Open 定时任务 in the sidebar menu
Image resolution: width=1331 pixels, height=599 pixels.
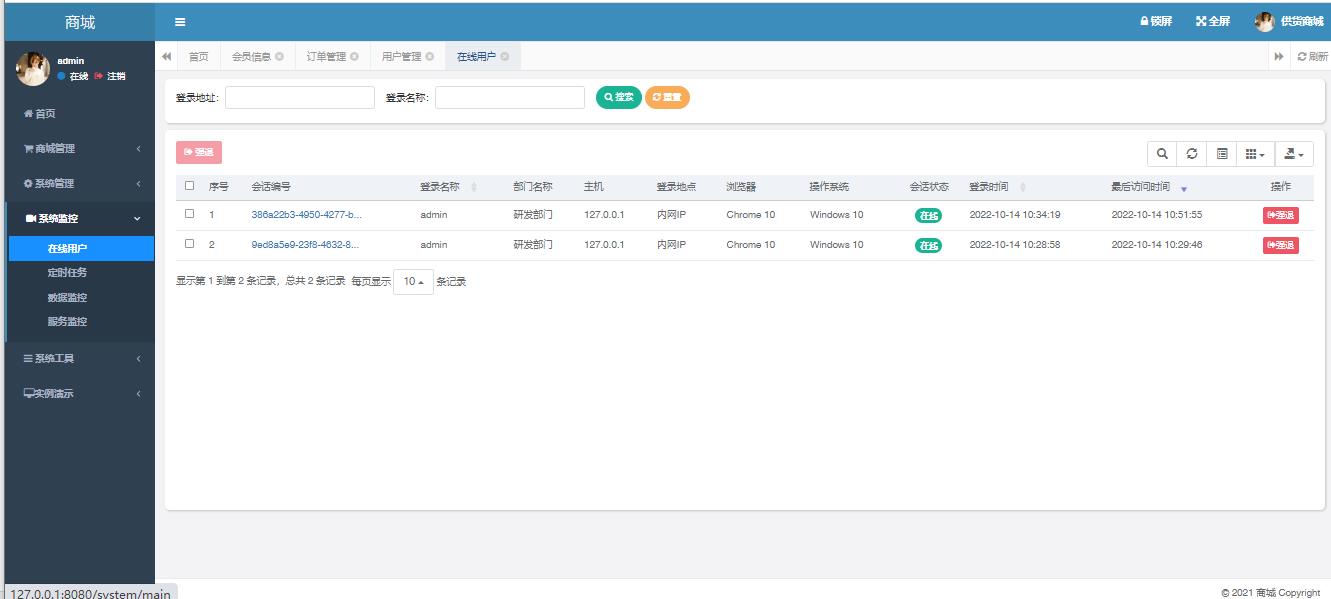click(x=68, y=272)
